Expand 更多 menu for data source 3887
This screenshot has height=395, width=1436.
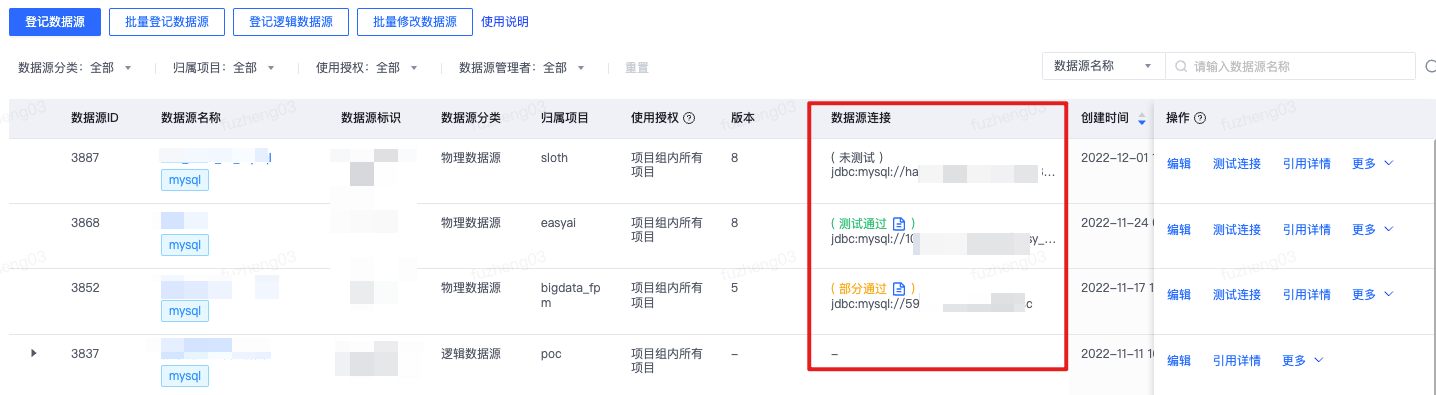click(x=1372, y=163)
